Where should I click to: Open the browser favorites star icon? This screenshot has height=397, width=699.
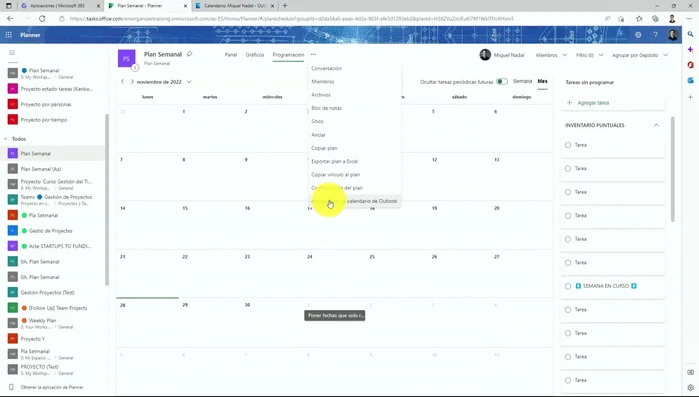639,19
